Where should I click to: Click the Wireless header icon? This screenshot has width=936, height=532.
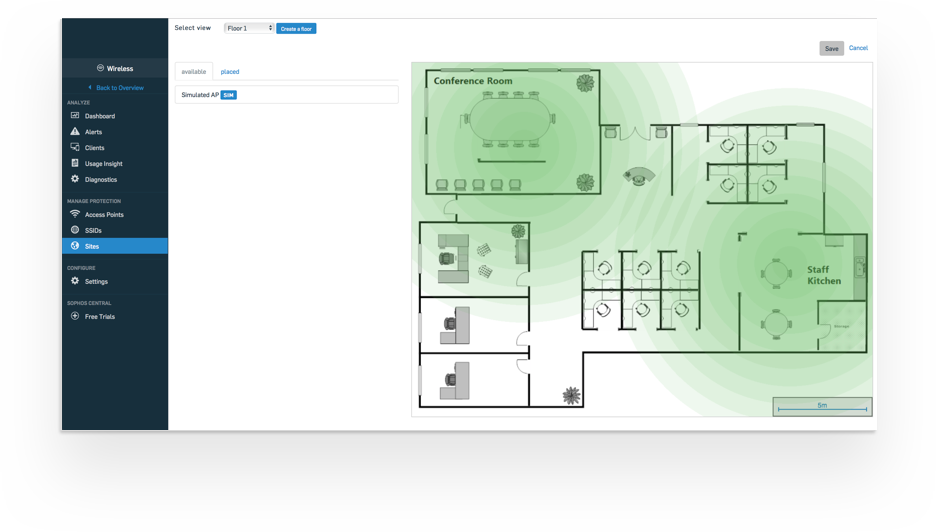pos(100,68)
